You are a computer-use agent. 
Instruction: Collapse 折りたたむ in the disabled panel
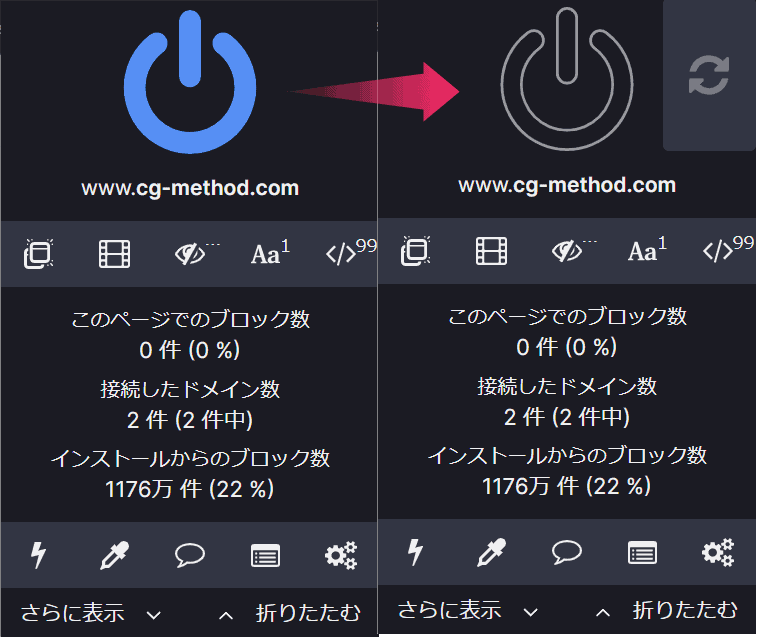point(667,610)
